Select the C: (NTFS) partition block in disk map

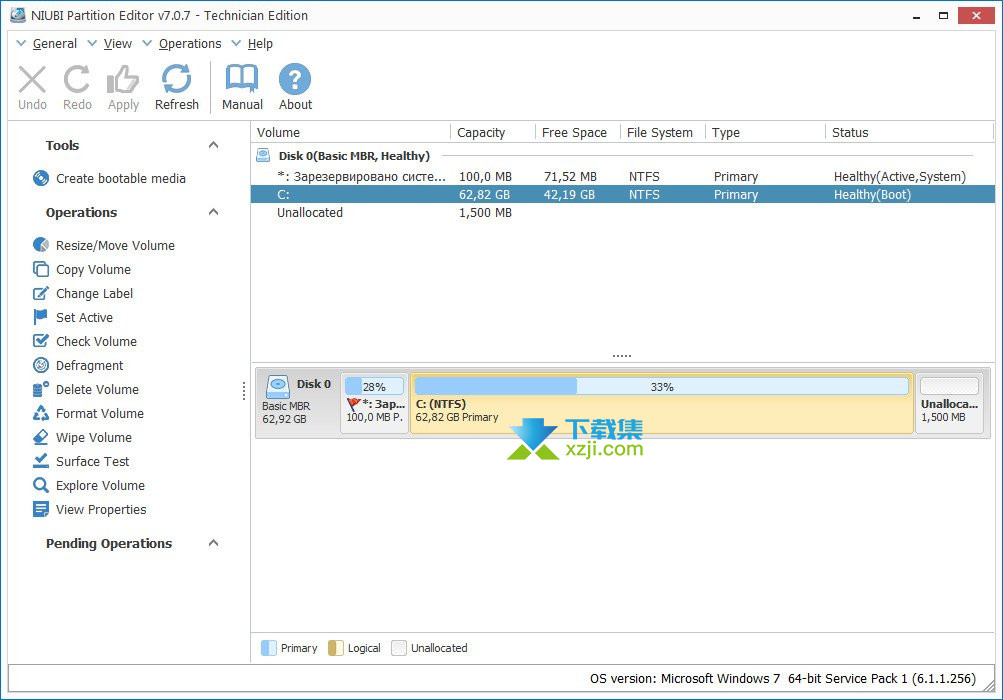coord(661,404)
